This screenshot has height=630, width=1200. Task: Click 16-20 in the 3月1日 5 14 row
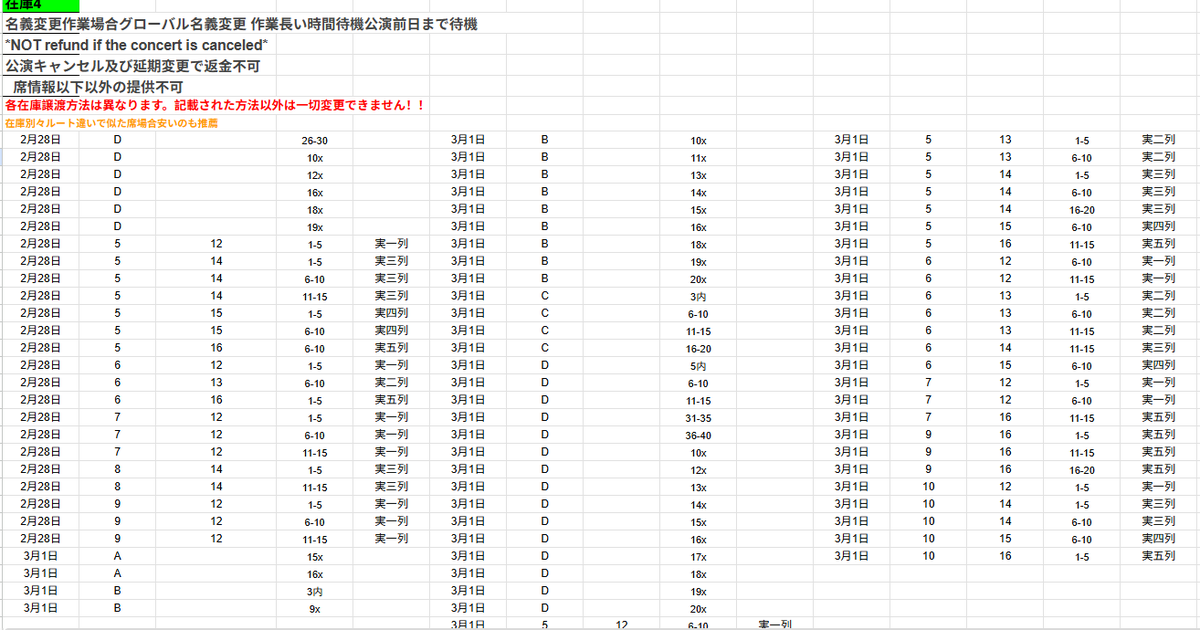(x=1081, y=209)
